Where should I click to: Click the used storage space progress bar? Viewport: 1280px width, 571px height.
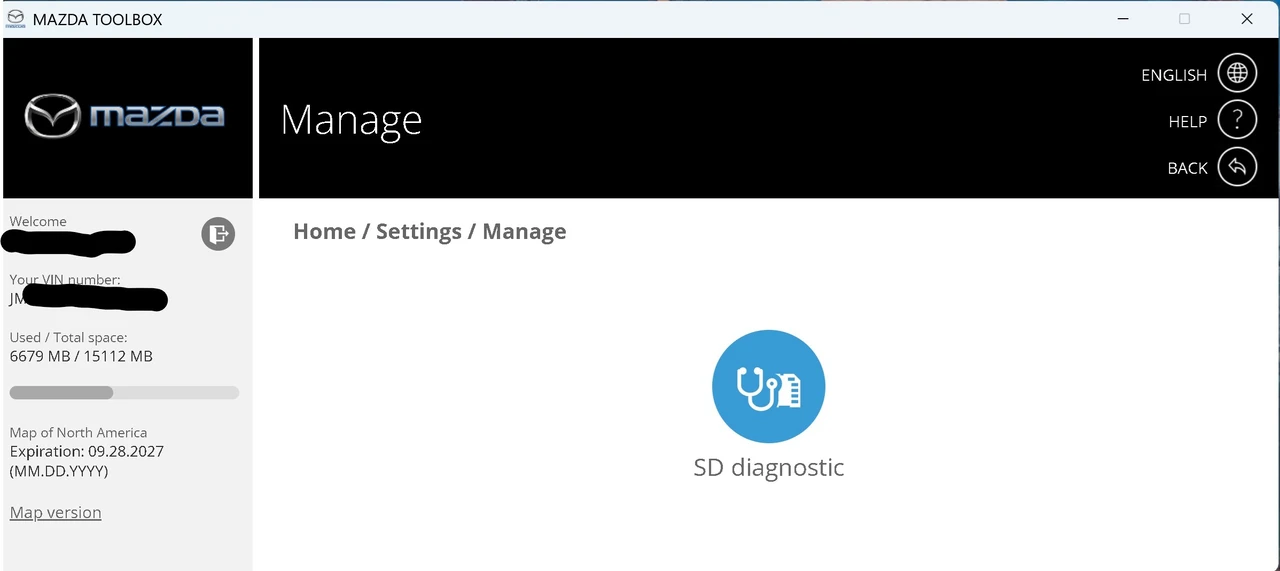tap(124, 392)
